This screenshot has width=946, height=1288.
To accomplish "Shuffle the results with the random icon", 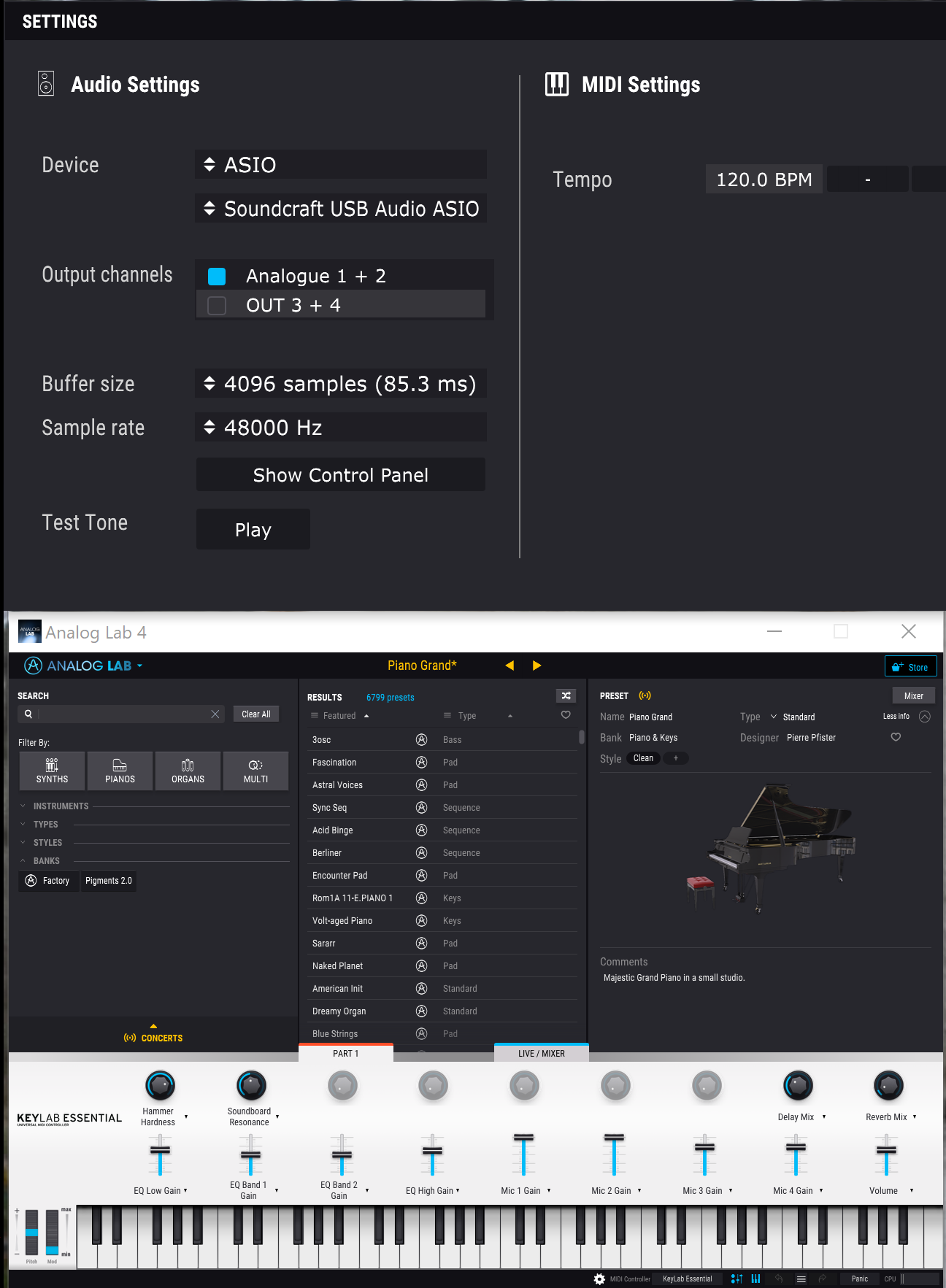I will pos(566,695).
